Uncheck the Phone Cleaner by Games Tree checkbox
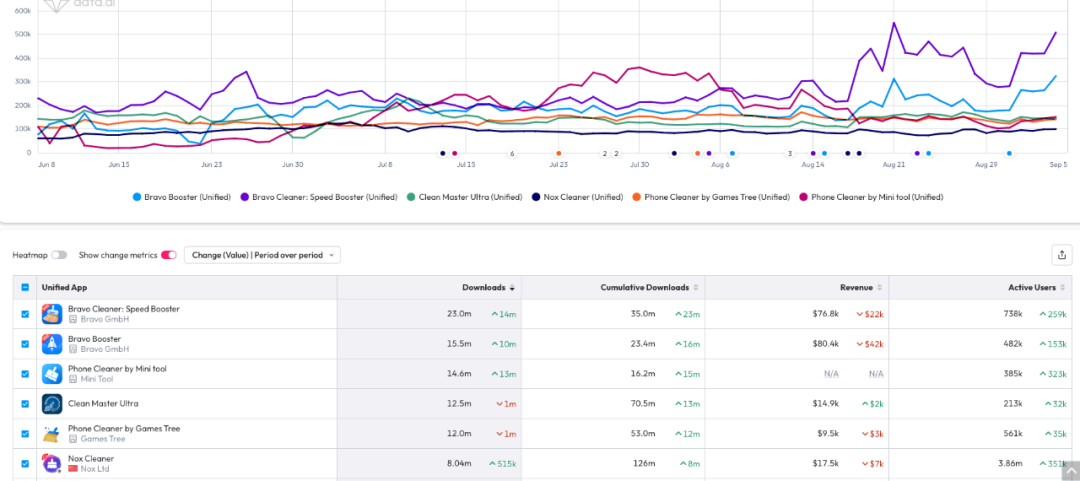 click(25, 434)
